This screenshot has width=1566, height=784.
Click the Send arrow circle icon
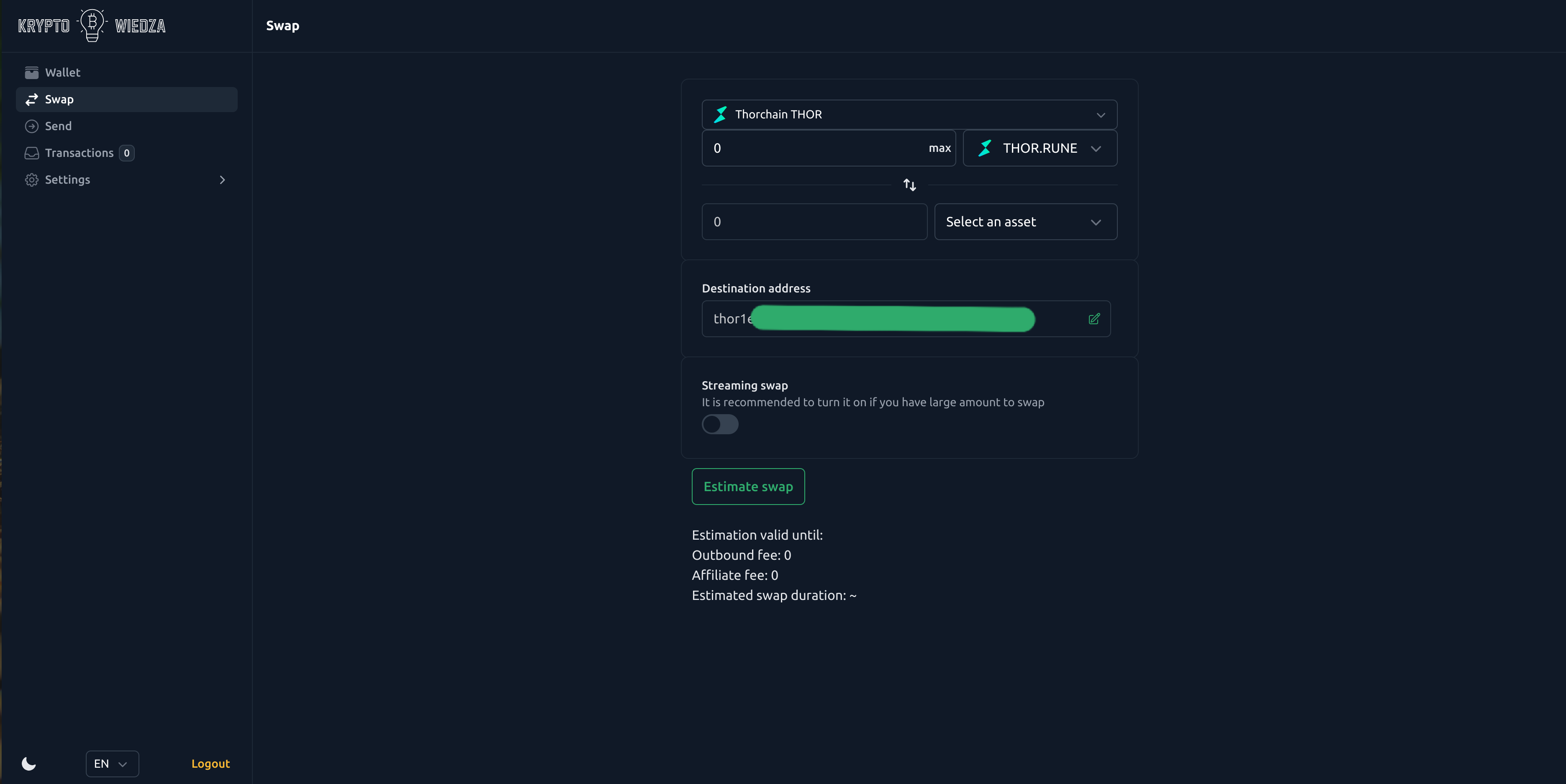tap(32, 126)
